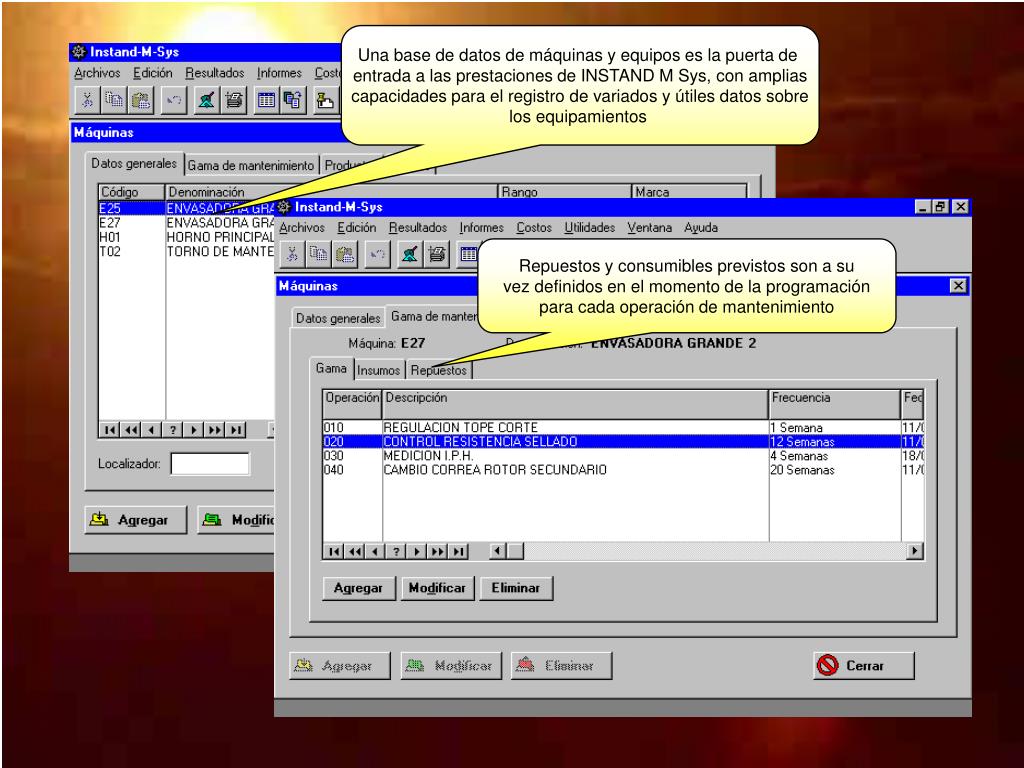Click the Print icon in the front window toolbar
The height and width of the screenshot is (768, 1024).
[437, 254]
